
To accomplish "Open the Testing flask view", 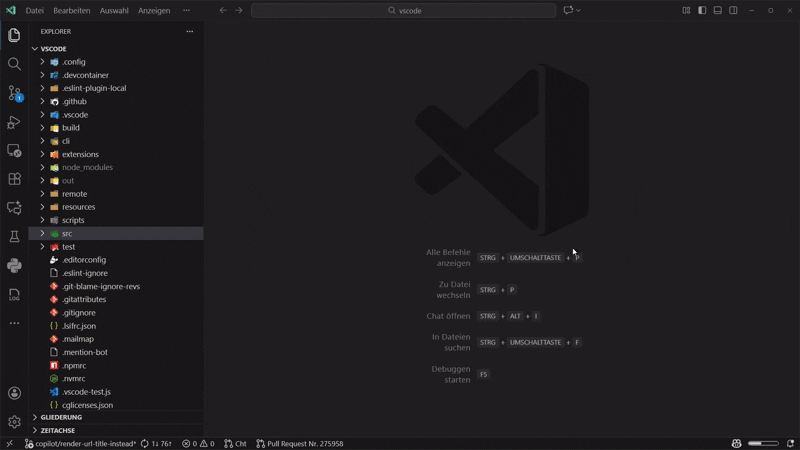I will point(14,236).
